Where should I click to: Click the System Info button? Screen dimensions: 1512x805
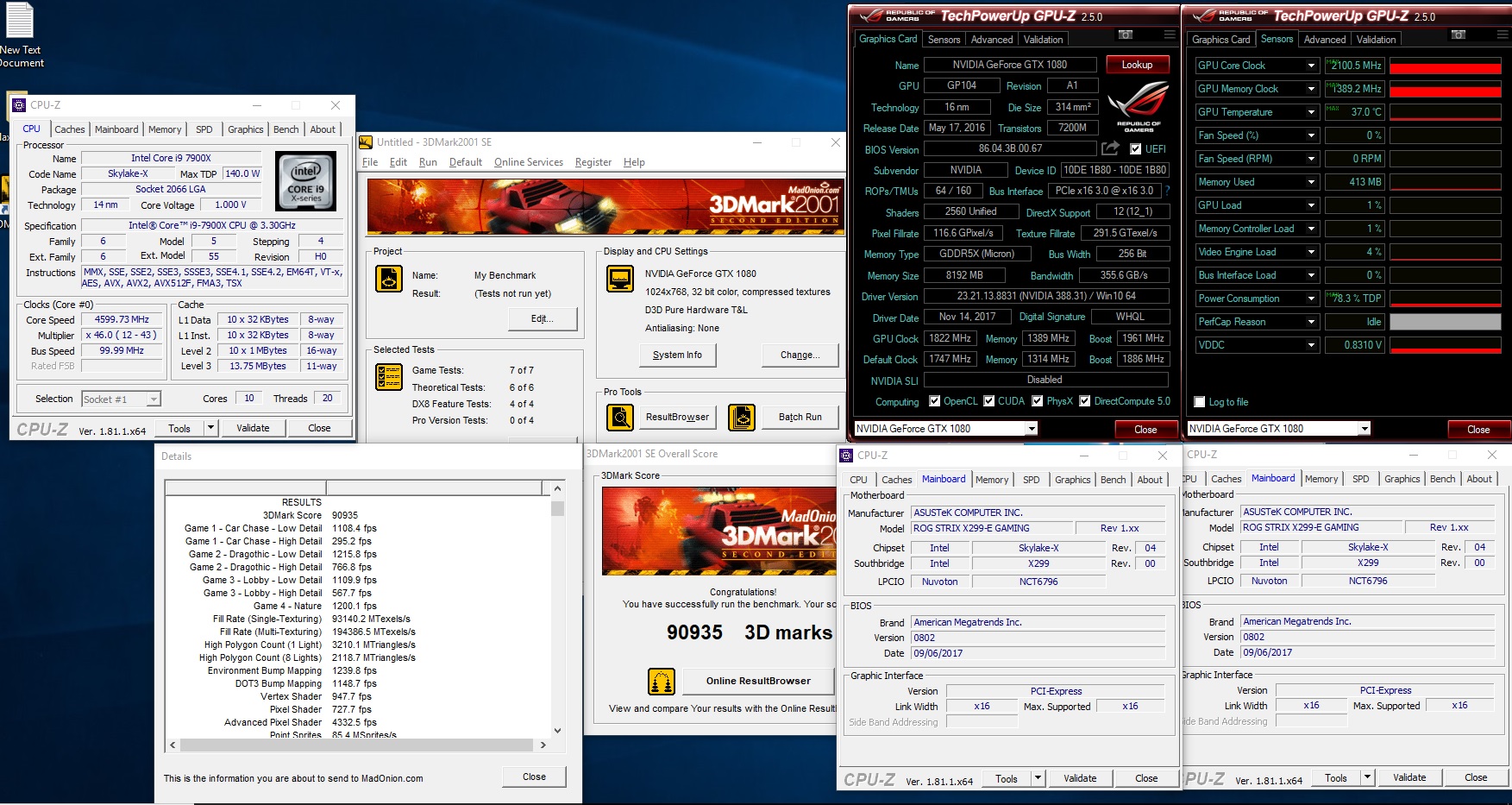click(677, 355)
